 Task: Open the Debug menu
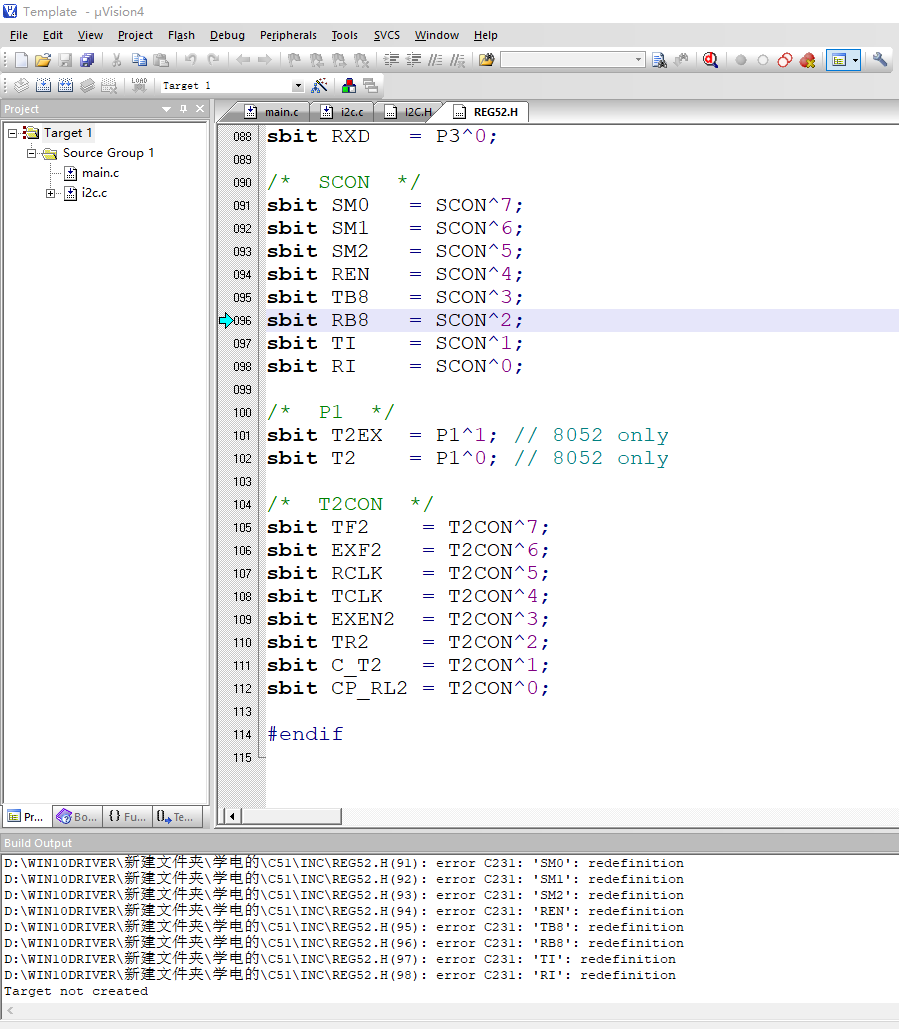point(227,35)
